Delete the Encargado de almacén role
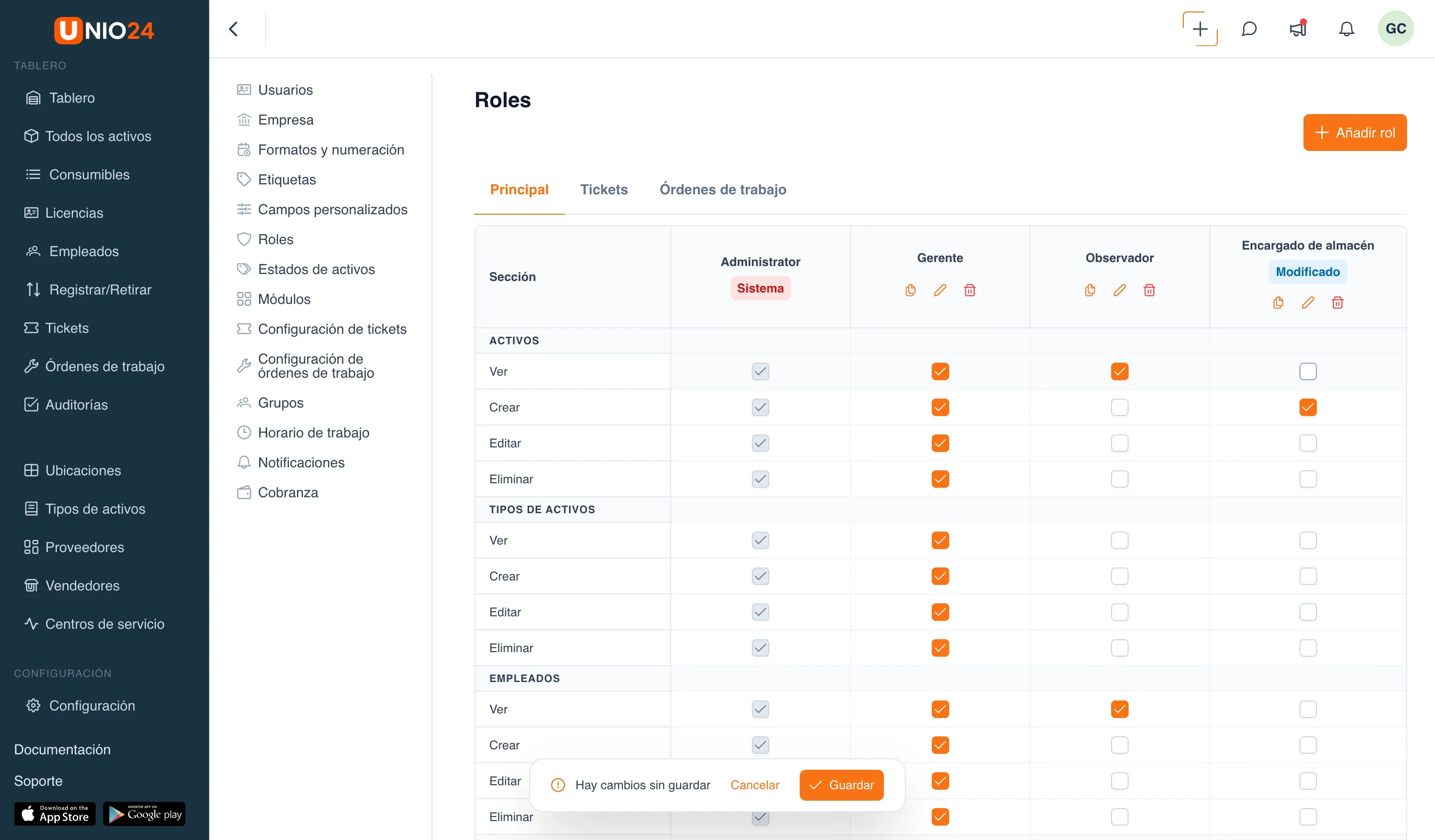The image size is (1435, 840). [x=1338, y=302]
